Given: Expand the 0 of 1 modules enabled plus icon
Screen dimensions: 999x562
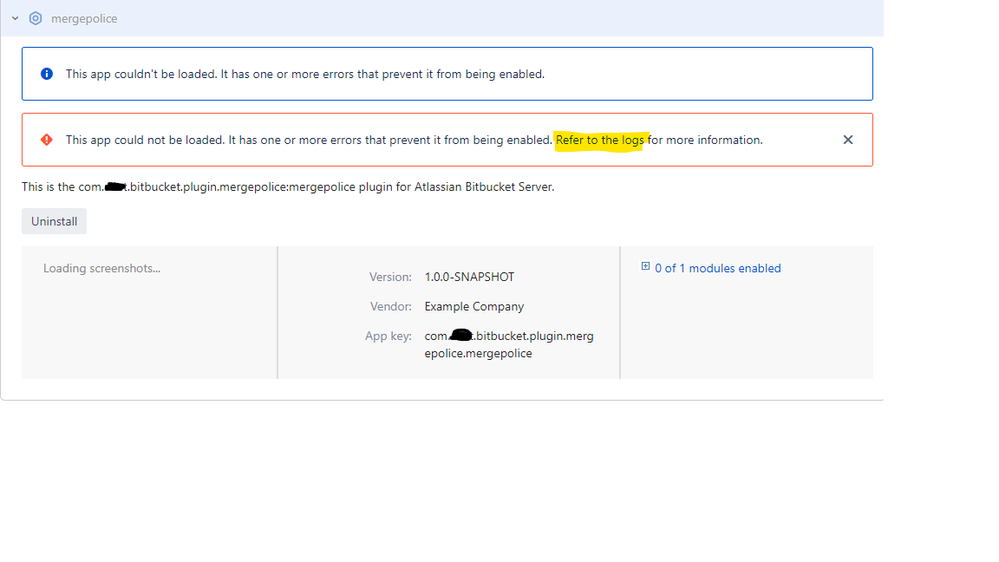Looking at the screenshot, I should point(645,266).
